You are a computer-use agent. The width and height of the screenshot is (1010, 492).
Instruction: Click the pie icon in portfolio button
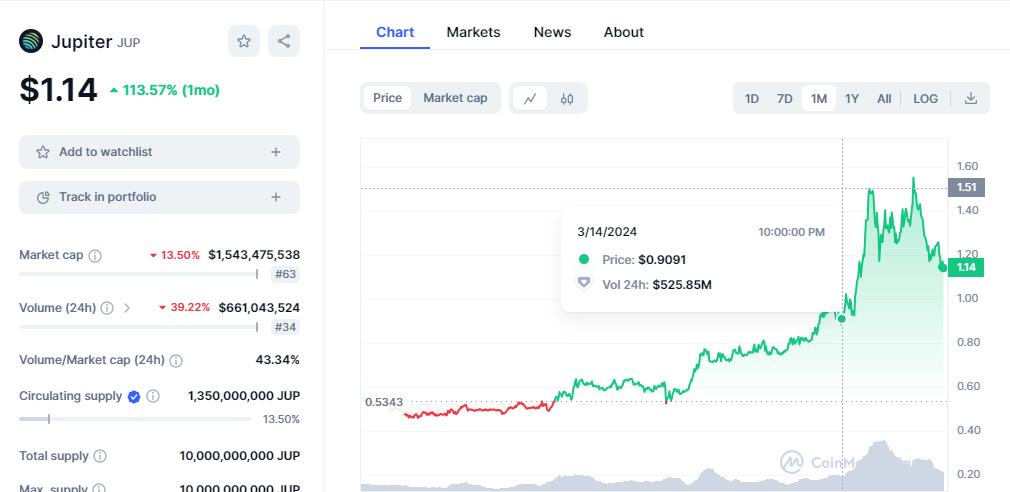[43, 197]
